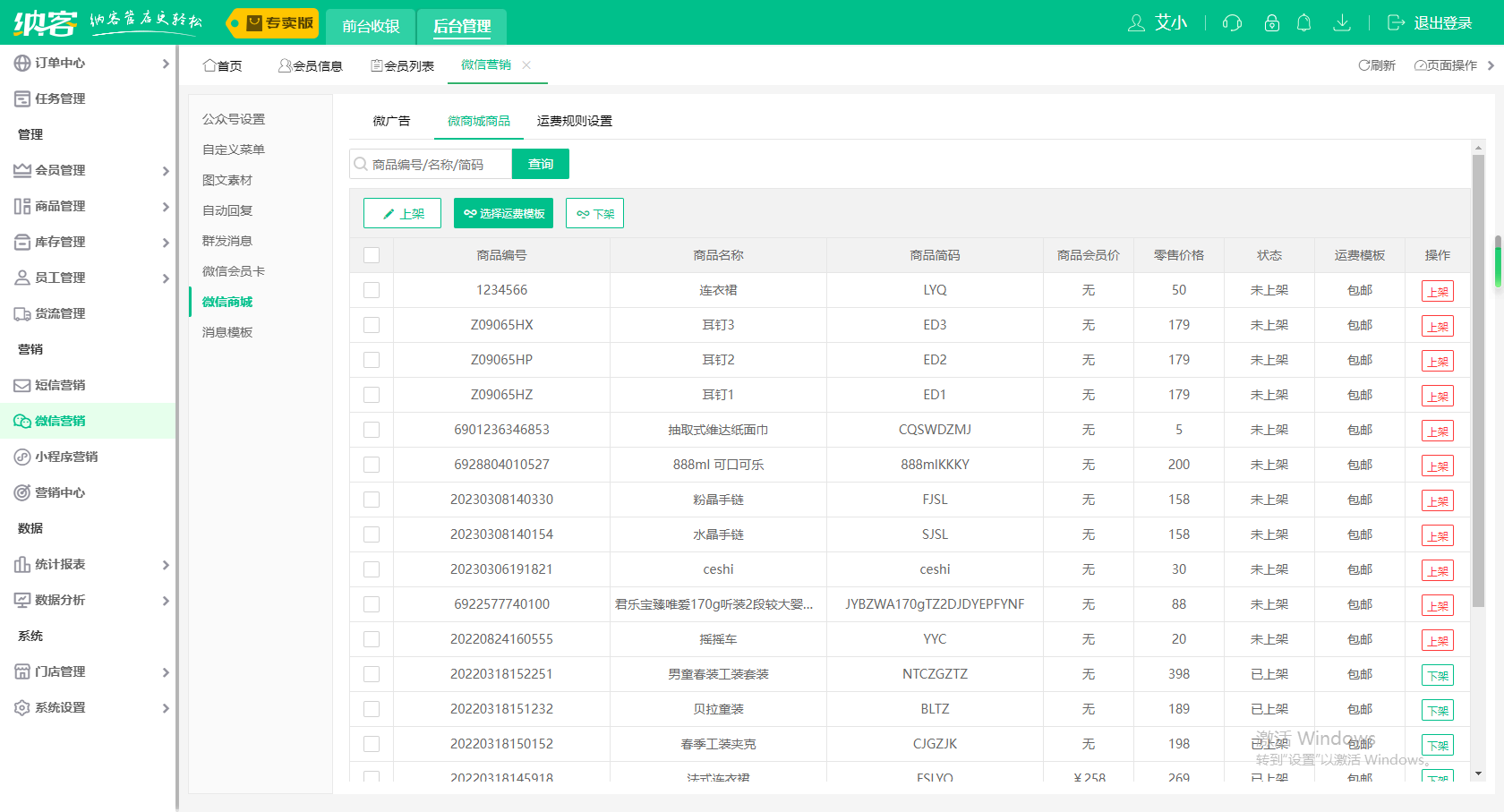Check the box for product 6901236346853
This screenshot has height=812, width=1504.
click(372, 430)
